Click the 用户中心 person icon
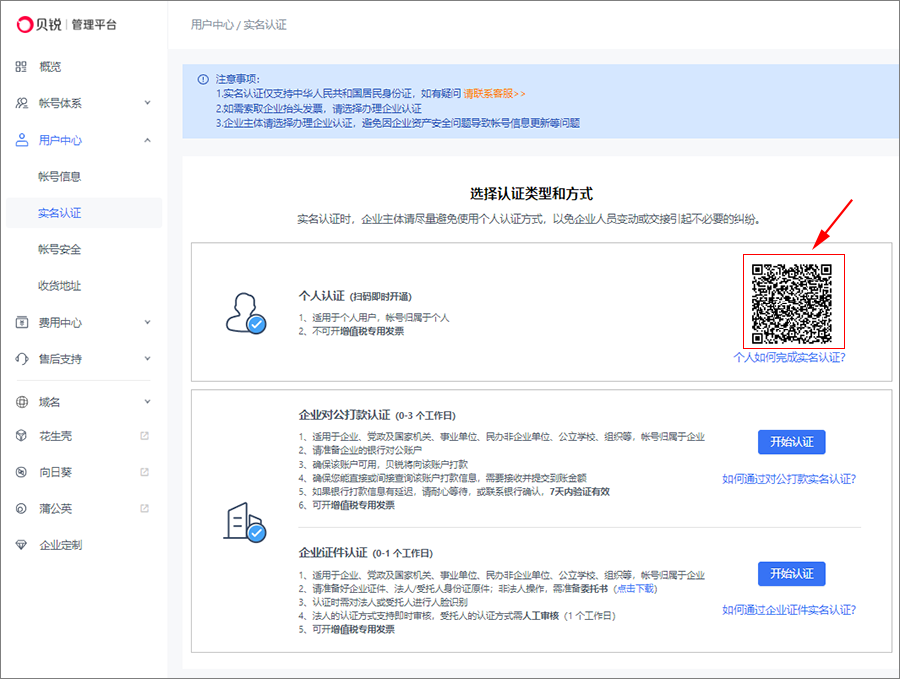 pyautogui.click(x=21, y=140)
